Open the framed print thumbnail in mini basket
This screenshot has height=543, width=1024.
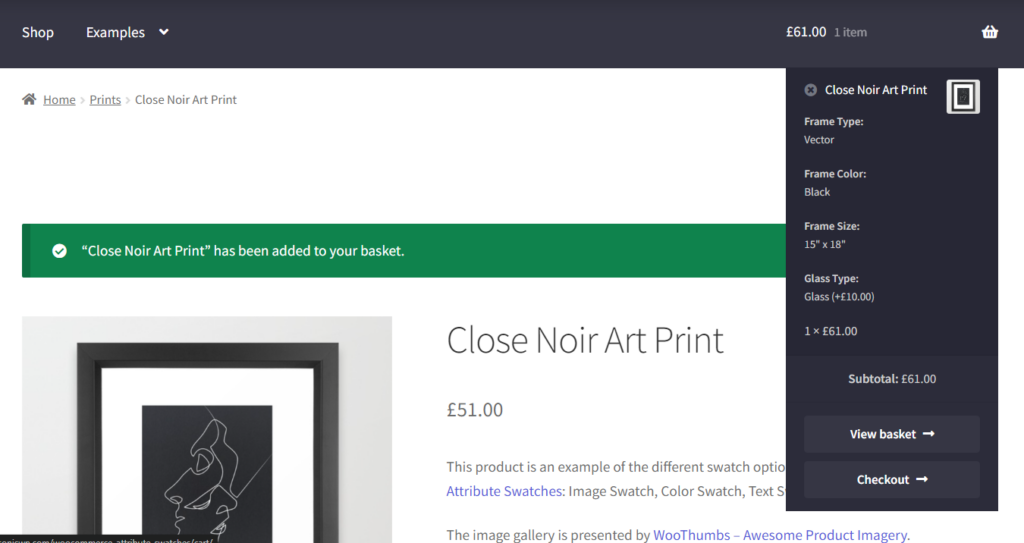click(x=963, y=97)
